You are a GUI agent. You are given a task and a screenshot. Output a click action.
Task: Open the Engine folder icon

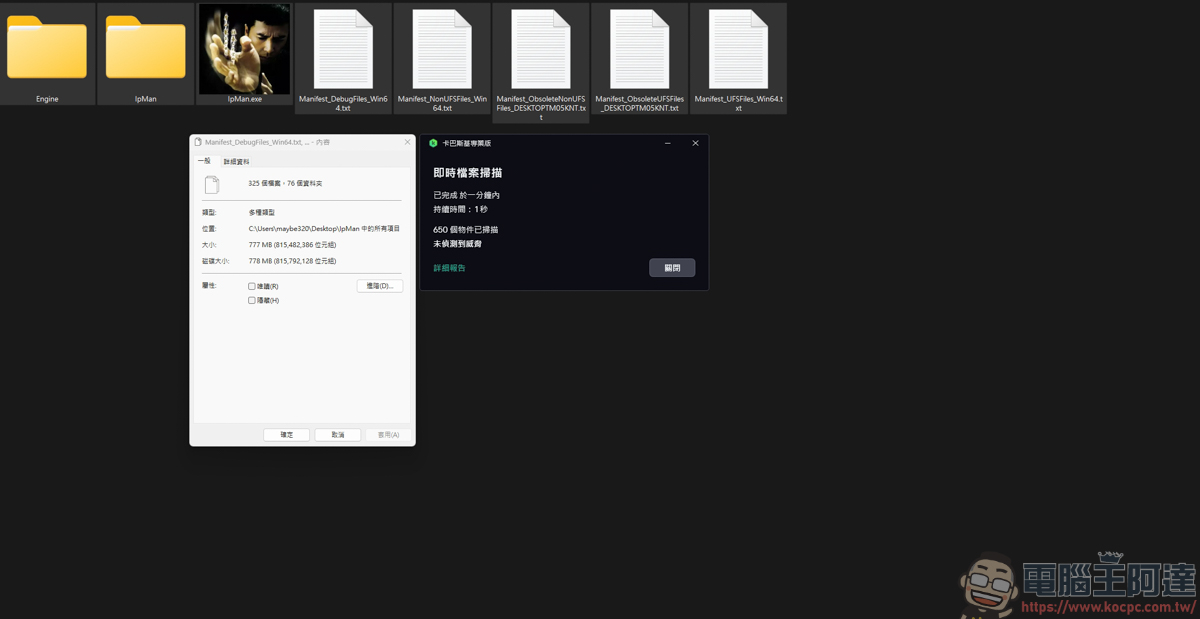47,47
